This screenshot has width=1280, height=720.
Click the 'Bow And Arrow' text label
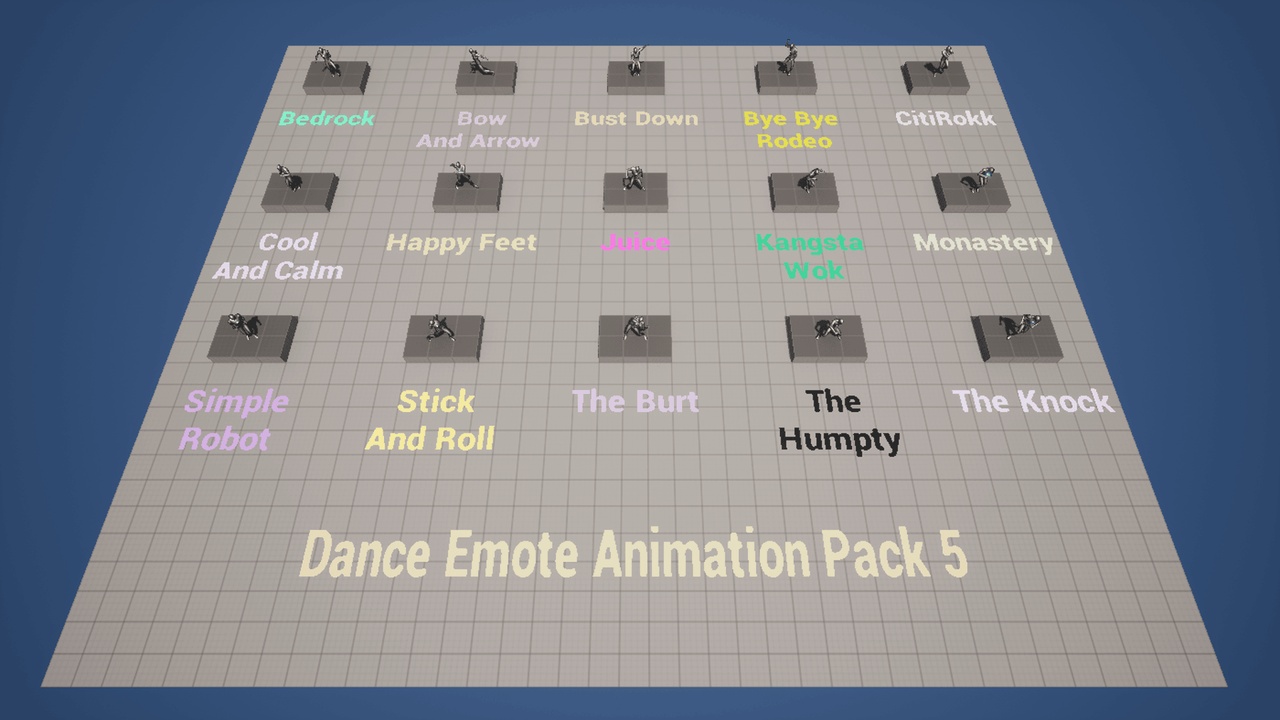coord(478,130)
